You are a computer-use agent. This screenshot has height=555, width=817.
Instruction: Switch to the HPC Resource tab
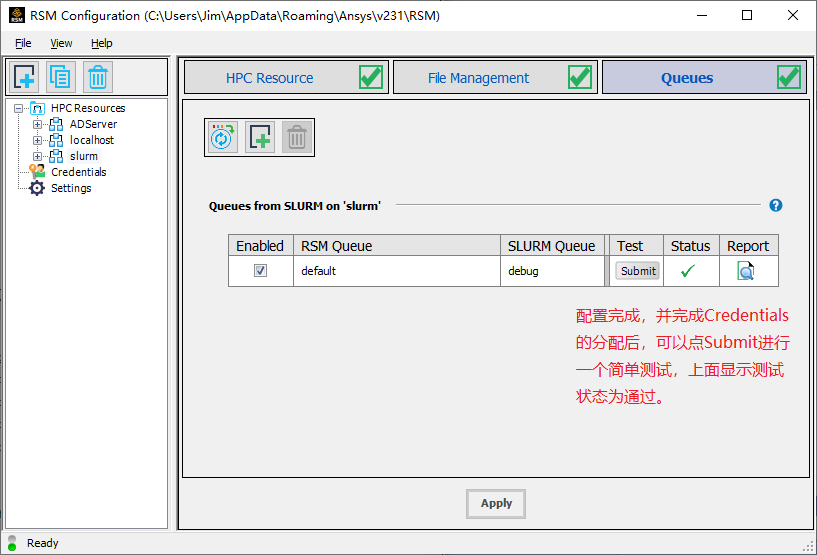(x=286, y=78)
